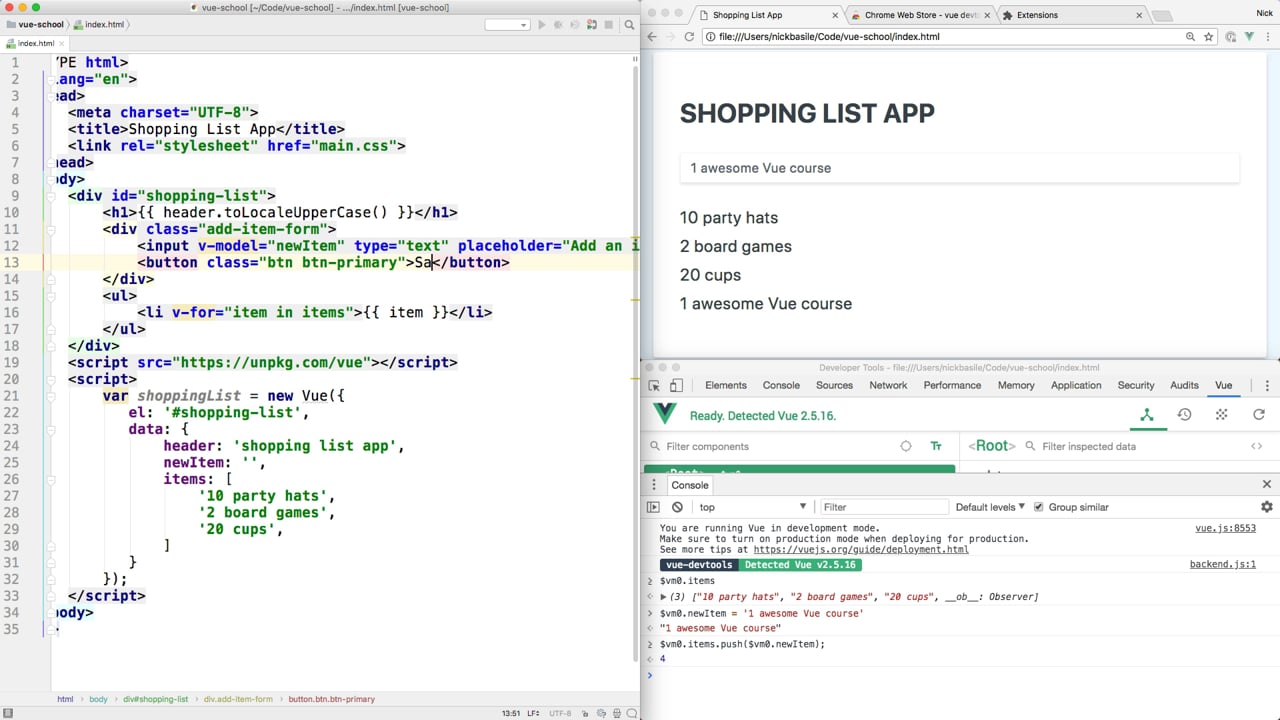Click '10 party hats' list item on page
The width and height of the screenshot is (1280, 720).
click(x=729, y=218)
